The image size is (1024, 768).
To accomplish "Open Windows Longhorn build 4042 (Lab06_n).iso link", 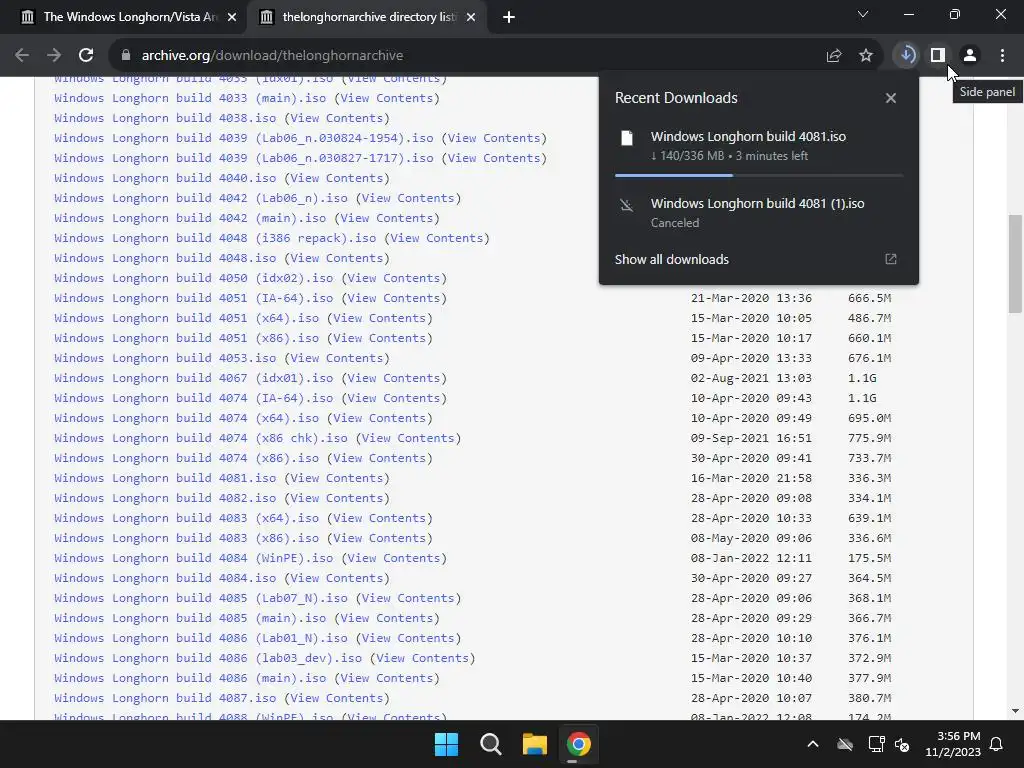I will pos(201,199).
